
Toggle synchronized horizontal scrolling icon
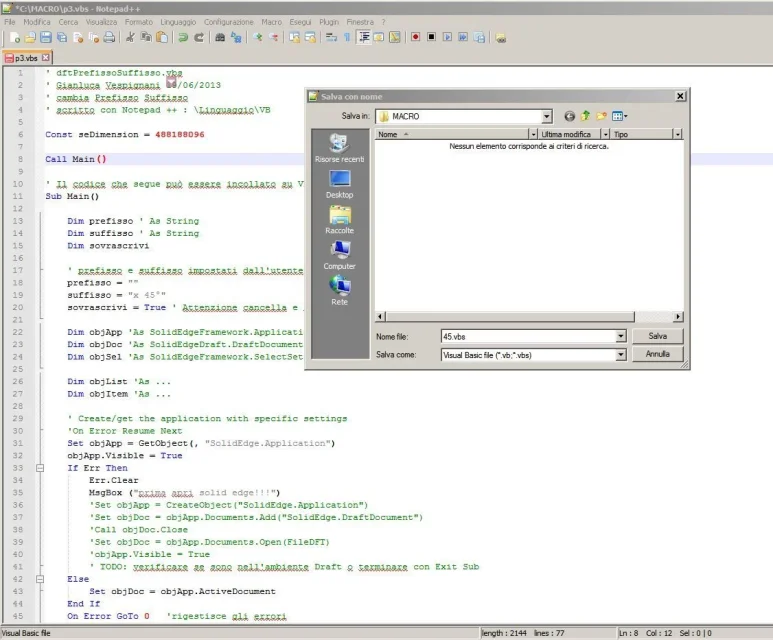click(x=310, y=37)
